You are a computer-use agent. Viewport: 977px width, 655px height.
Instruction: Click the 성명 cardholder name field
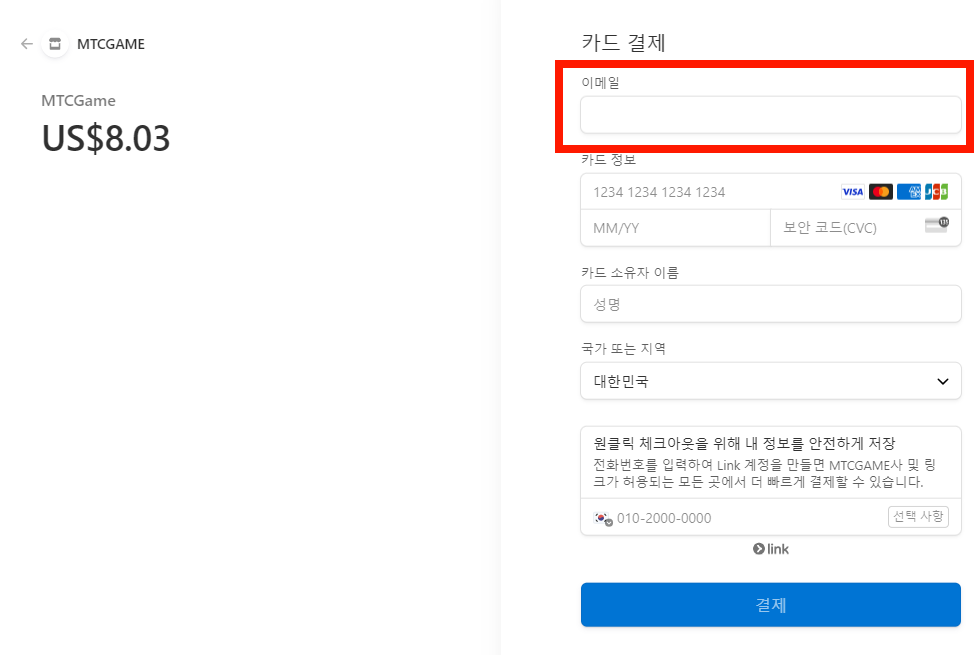click(x=770, y=303)
